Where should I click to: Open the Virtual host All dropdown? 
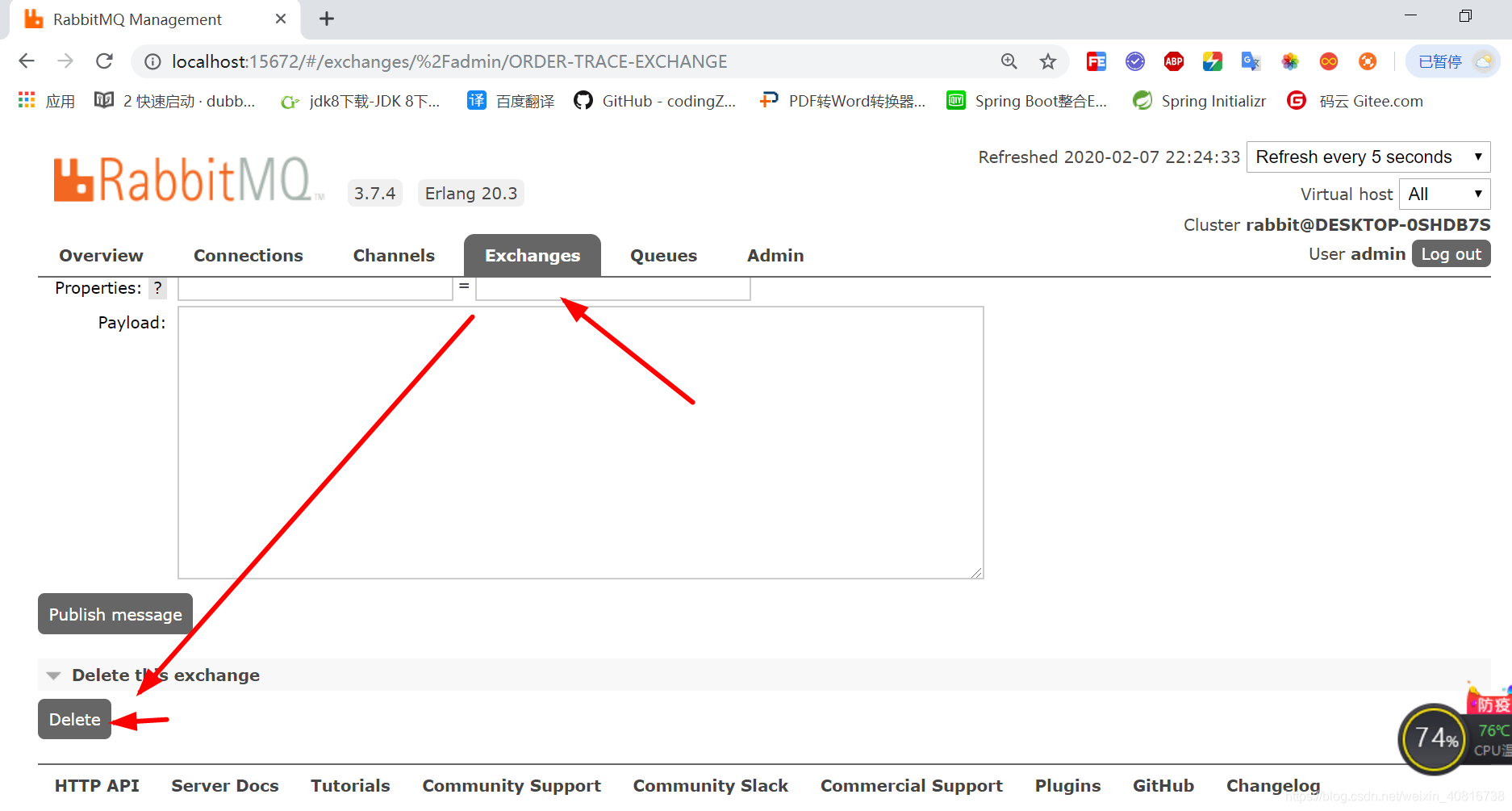(1444, 194)
